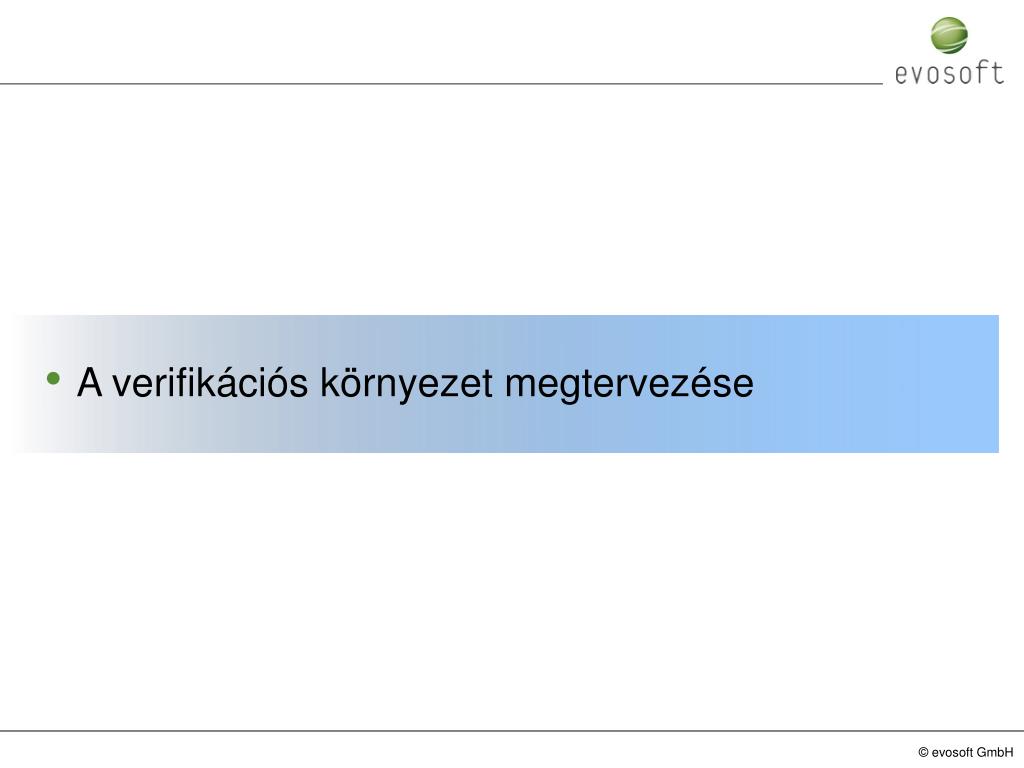Select the word "környezet" in the banner
The image size is (1024, 768).
point(406,385)
